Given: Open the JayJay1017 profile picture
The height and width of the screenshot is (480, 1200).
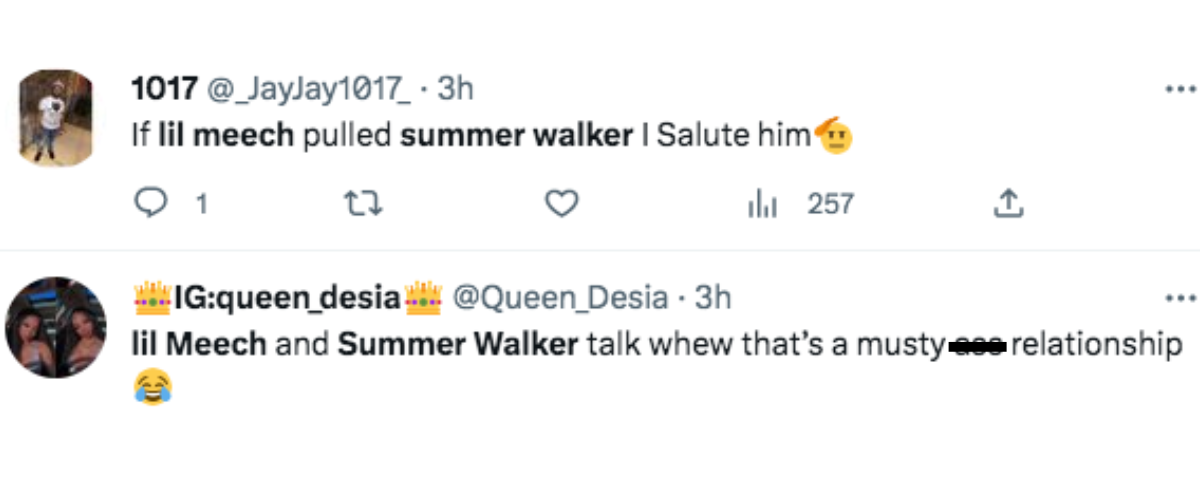Looking at the screenshot, I should tap(56, 116).
